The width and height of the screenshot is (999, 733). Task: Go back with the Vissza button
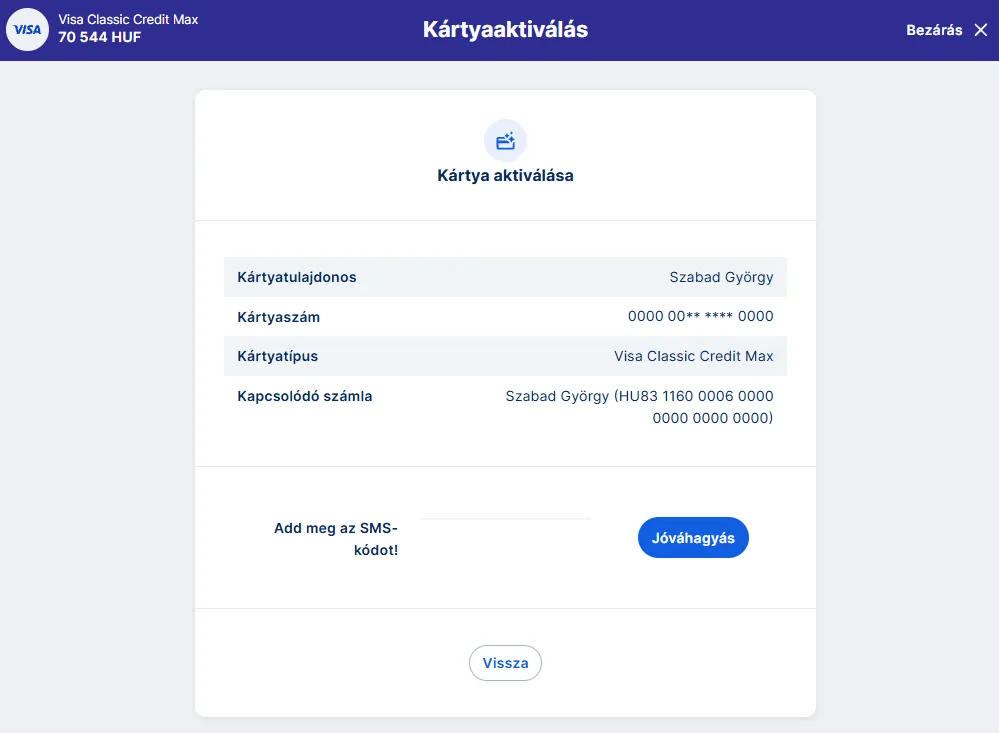click(505, 663)
